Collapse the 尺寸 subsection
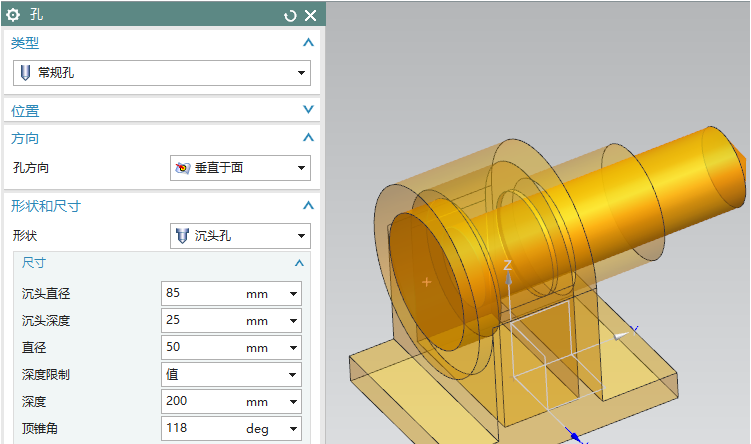The height and width of the screenshot is (444, 751). tap(299, 263)
